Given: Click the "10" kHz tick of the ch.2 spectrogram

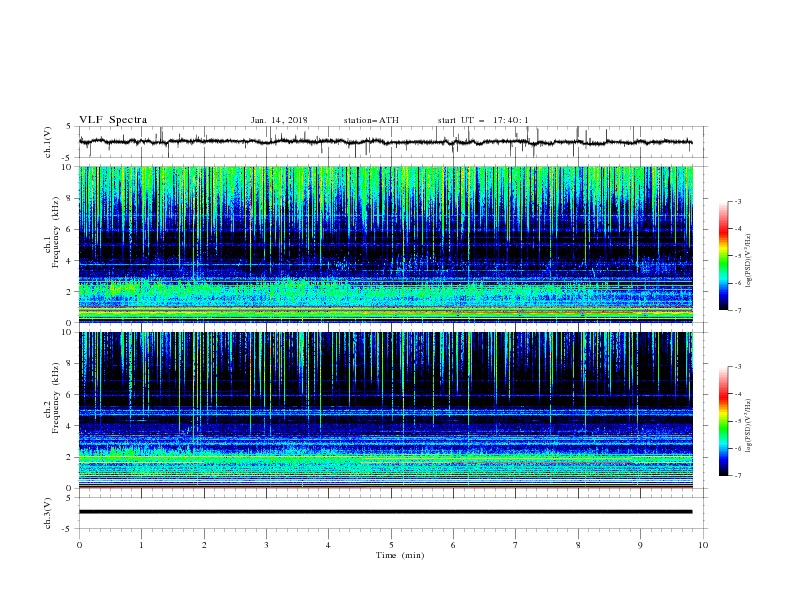Looking at the screenshot, I should [x=68, y=332].
